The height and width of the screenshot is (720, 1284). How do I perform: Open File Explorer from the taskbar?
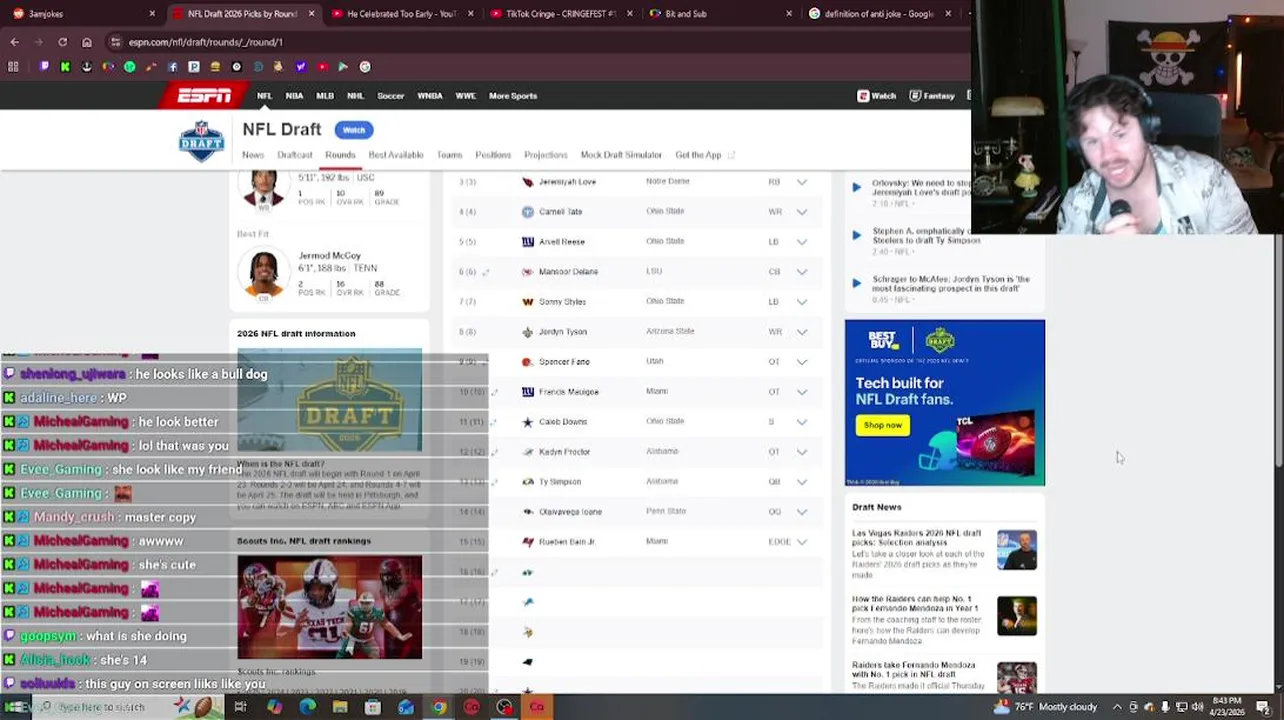pos(340,707)
